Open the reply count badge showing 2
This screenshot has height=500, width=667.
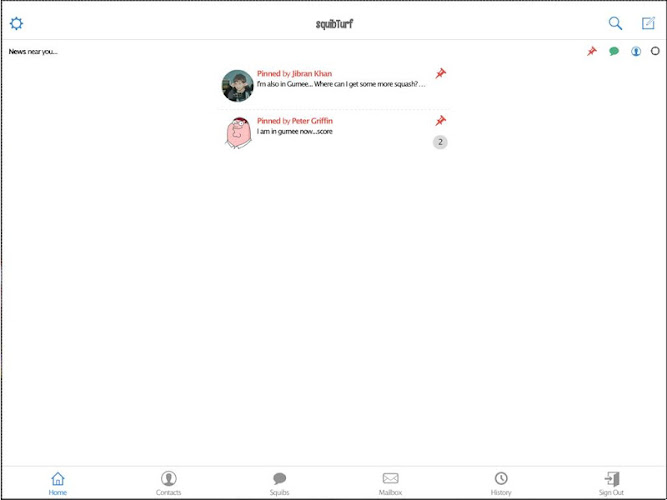tap(440, 142)
